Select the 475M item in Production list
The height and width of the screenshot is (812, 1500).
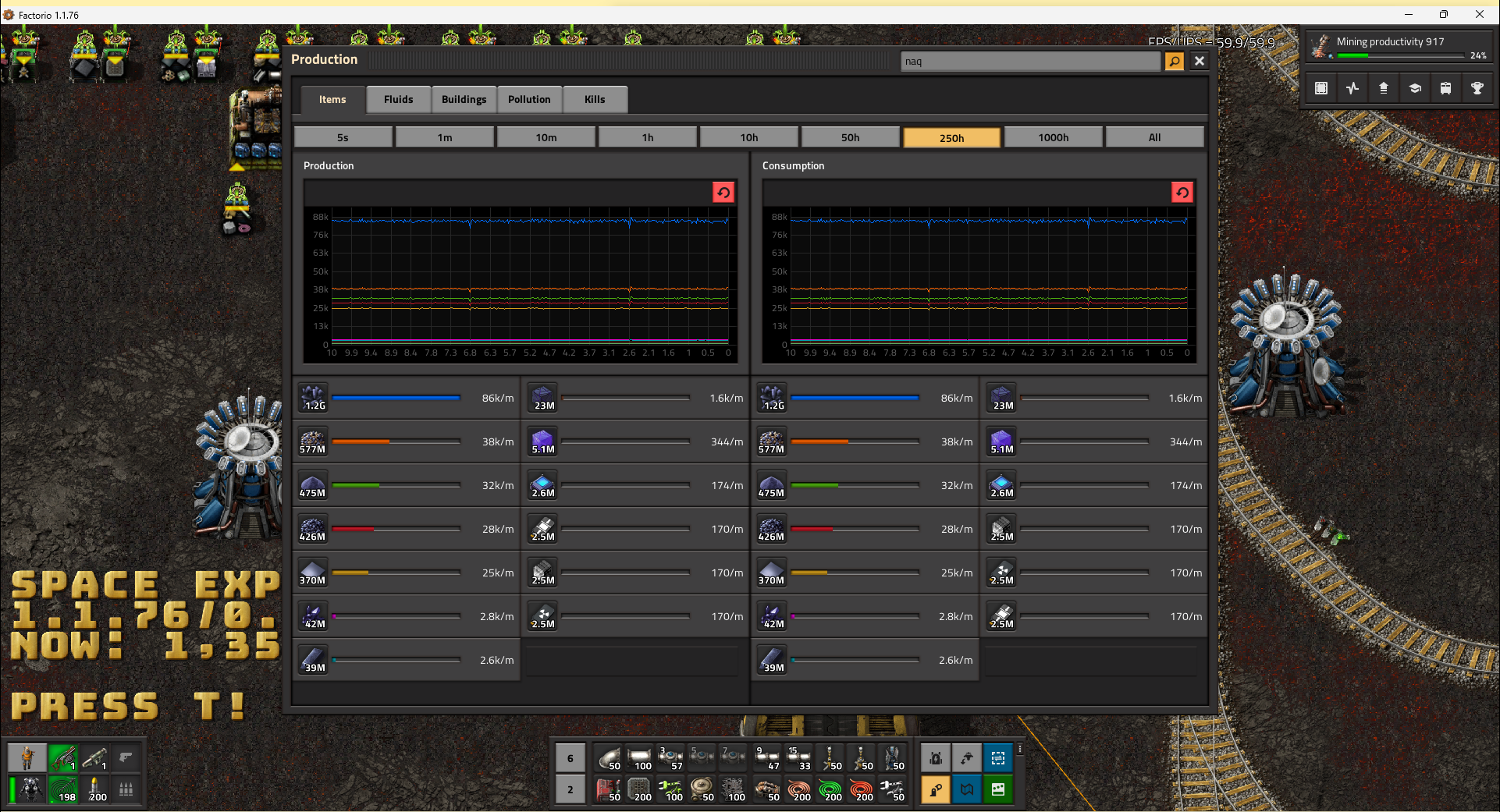click(313, 485)
